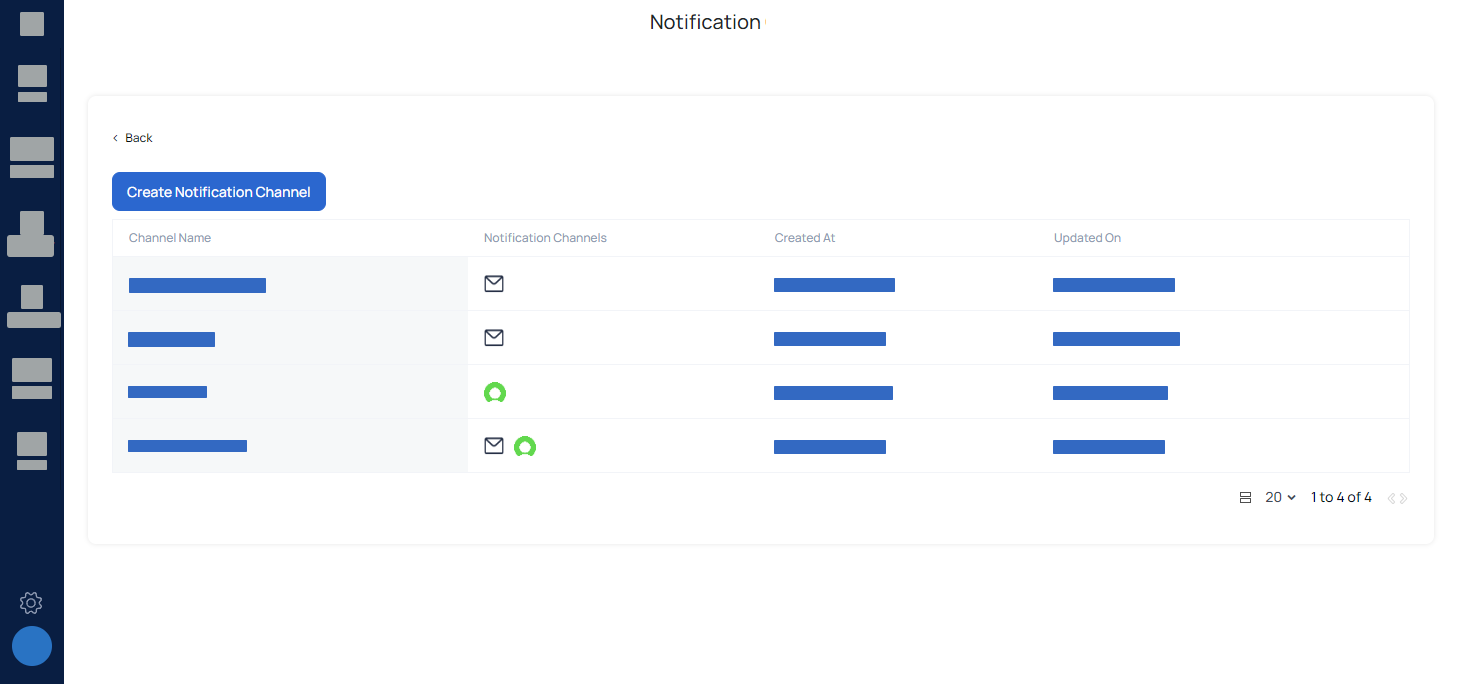
Task: Click the Create Notification Channel button
Action: pos(219,192)
